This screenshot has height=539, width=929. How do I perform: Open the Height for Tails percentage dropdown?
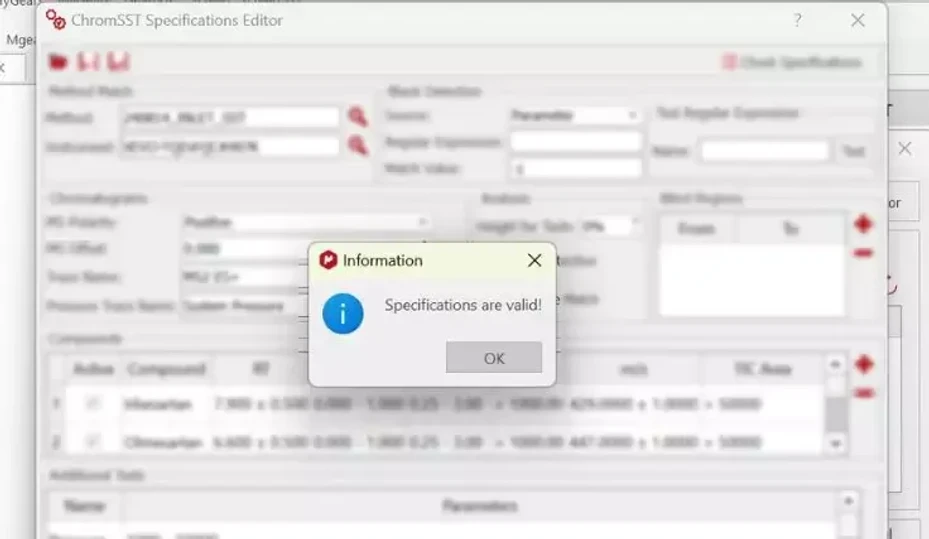tap(610, 226)
